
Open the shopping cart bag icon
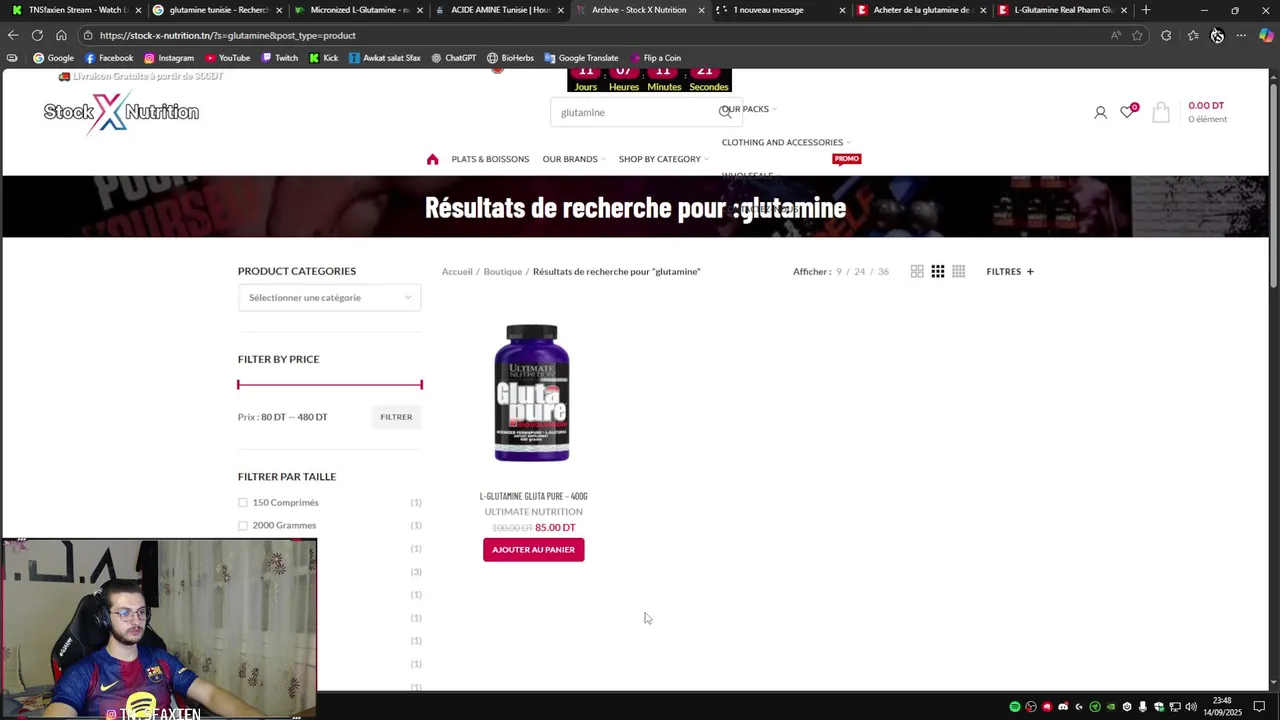1161,112
